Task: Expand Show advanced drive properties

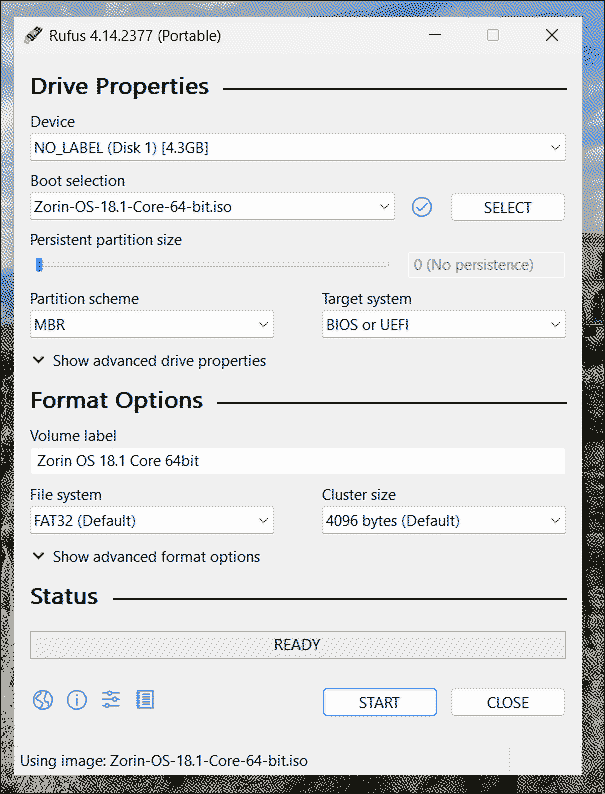Action: click(x=149, y=361)
